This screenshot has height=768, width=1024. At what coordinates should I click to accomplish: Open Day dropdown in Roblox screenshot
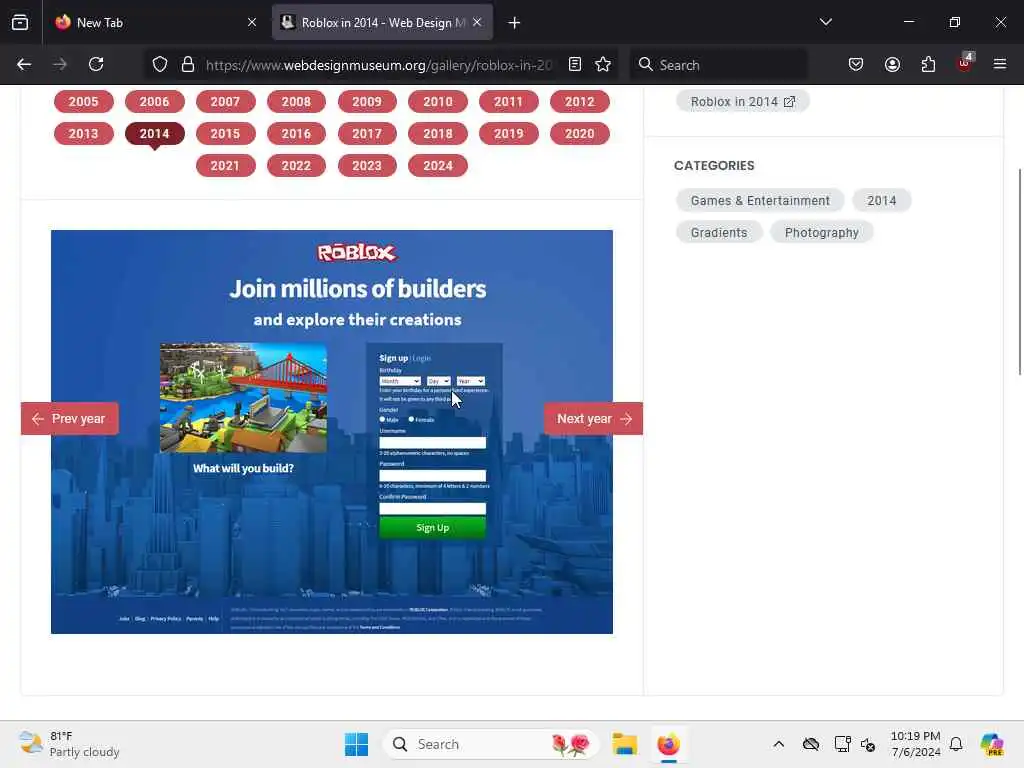[438, 381]
